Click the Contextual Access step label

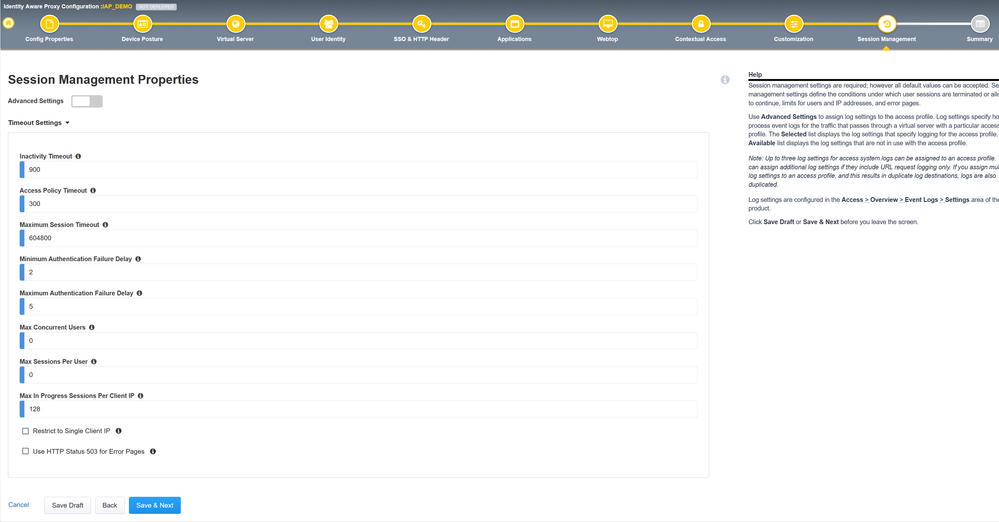coord(701,39)
